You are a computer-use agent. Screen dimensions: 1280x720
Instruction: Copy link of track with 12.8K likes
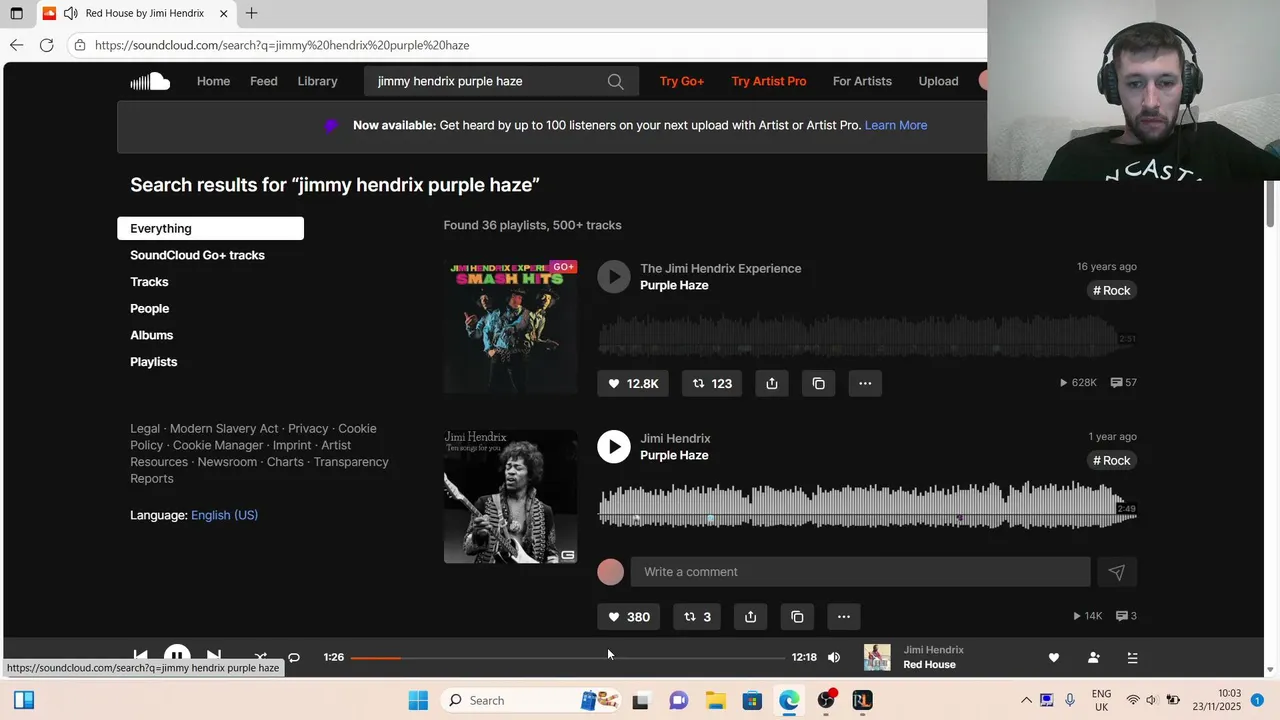pos(819,383)
